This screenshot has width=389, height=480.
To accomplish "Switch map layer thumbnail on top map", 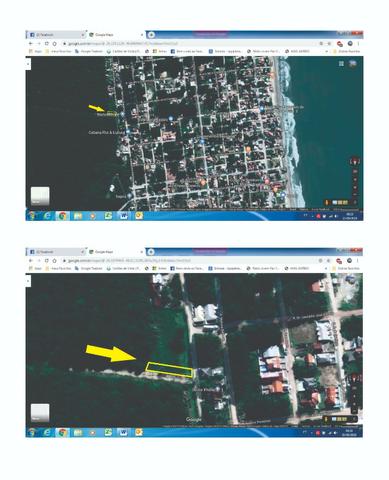I will (x=40, y=196).
